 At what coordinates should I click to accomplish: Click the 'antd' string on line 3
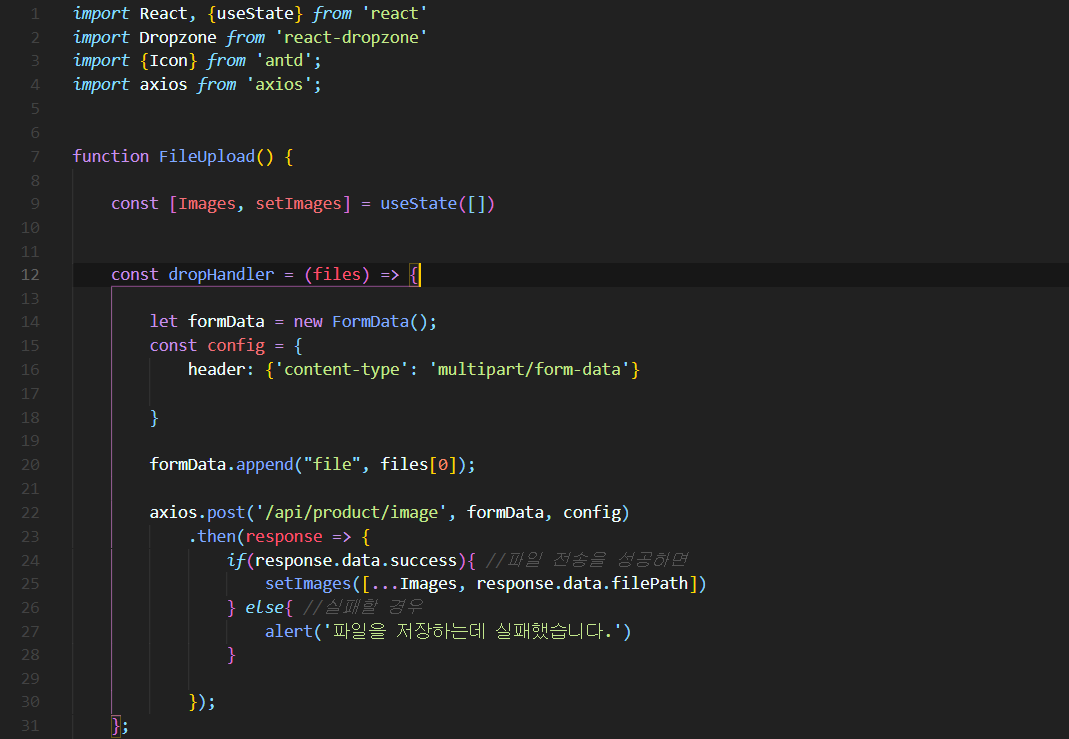[x=284, y=61]
